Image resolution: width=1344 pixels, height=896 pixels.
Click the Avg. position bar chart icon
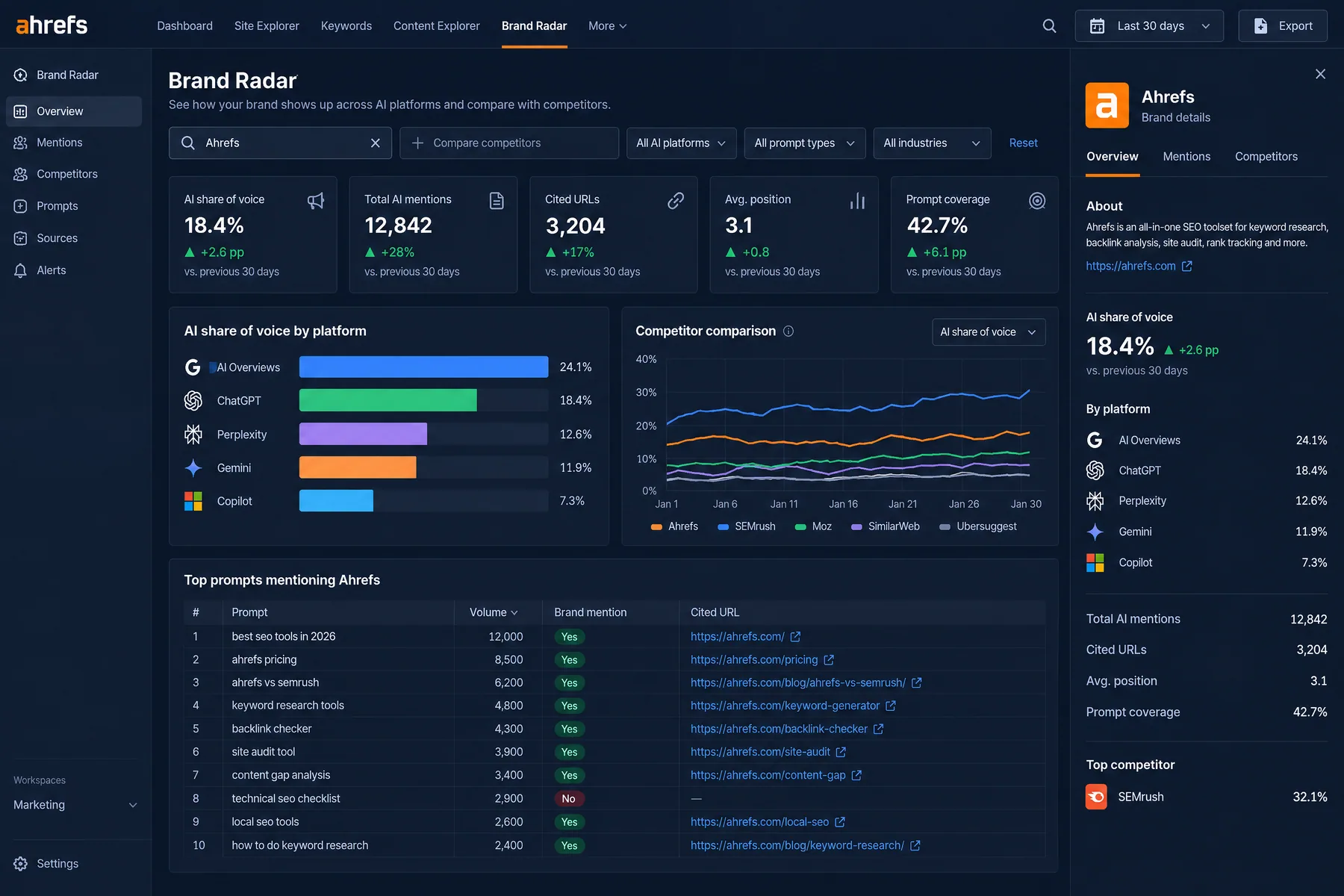(857, 200)
